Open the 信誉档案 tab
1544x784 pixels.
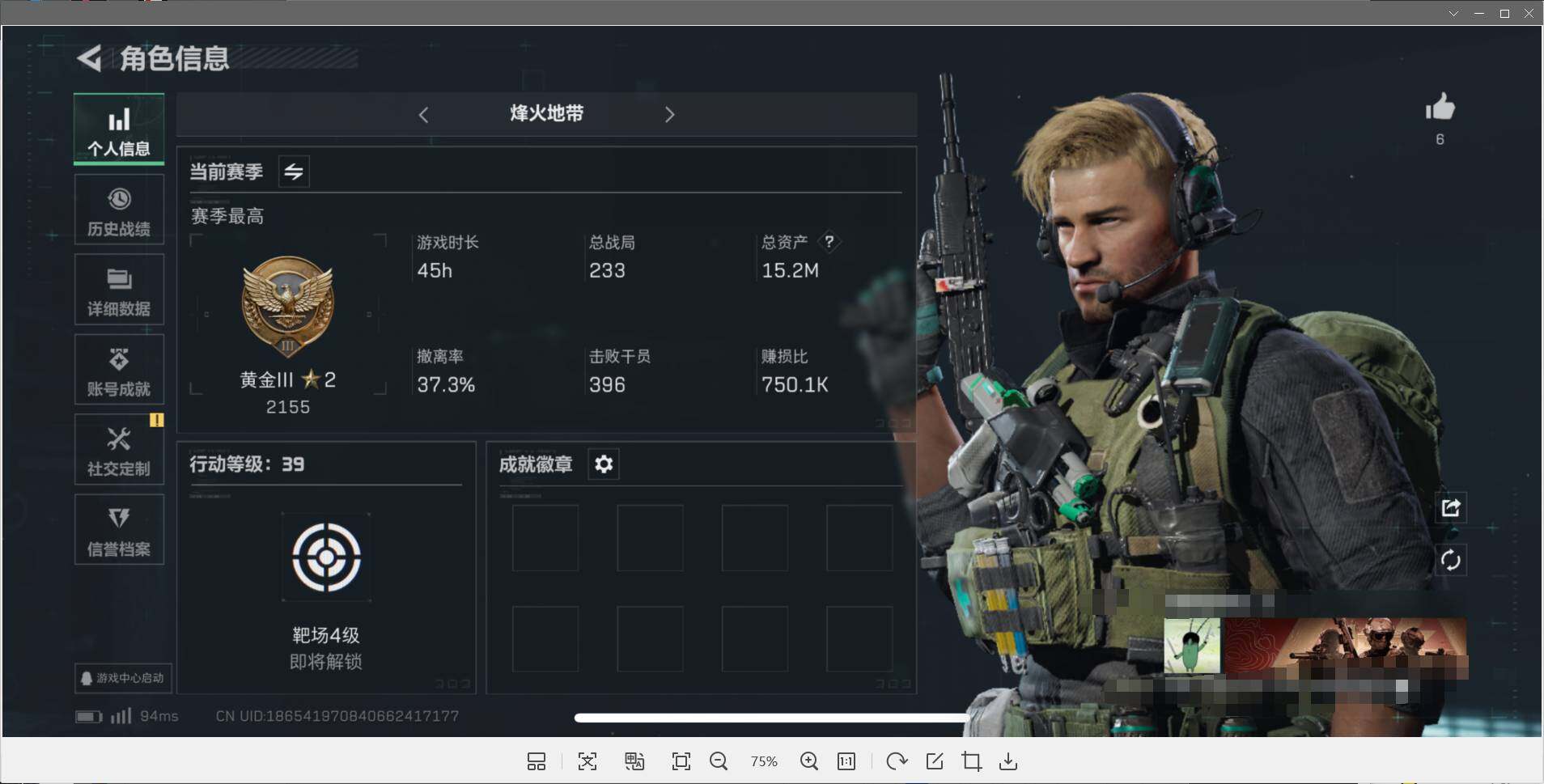tap(119, 530)
